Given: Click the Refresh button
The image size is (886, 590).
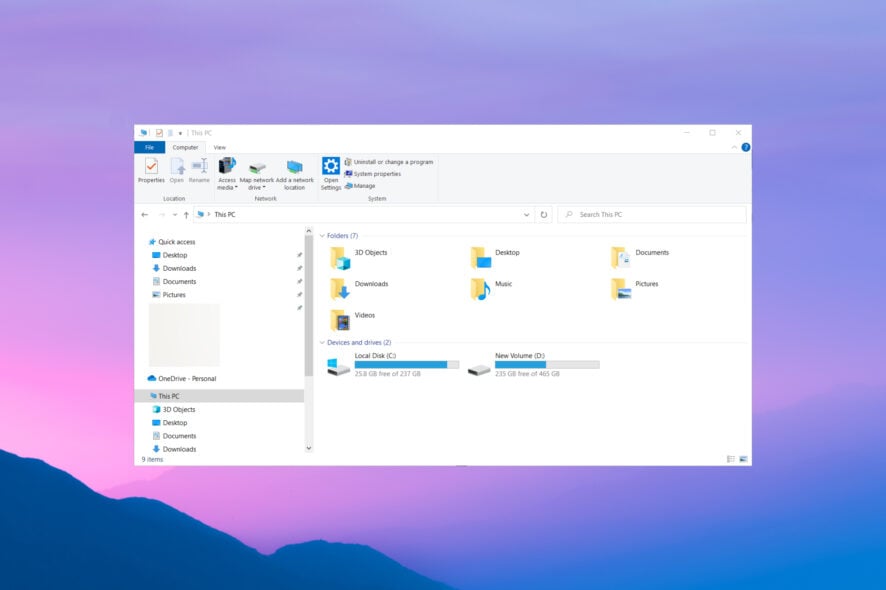Looking at the screenshot, I should pyautogui.click(x=544, y=215).
